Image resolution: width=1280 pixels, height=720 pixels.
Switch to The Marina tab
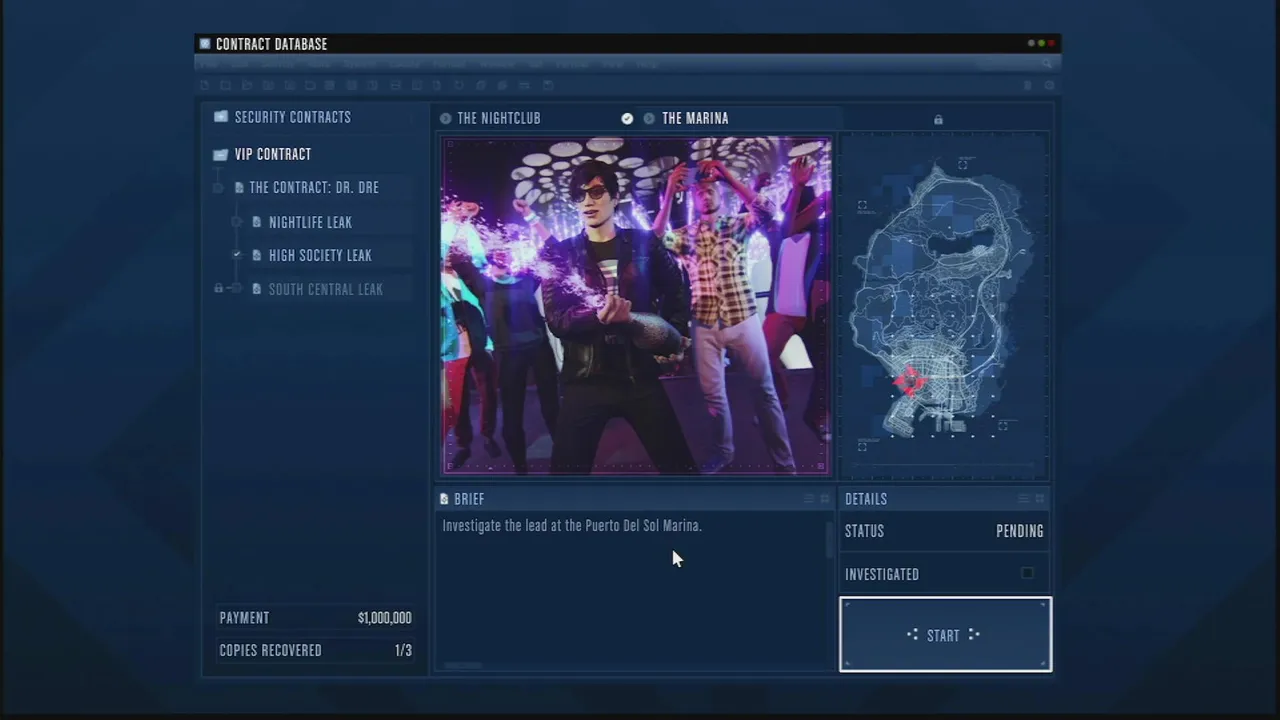point(695,118)
